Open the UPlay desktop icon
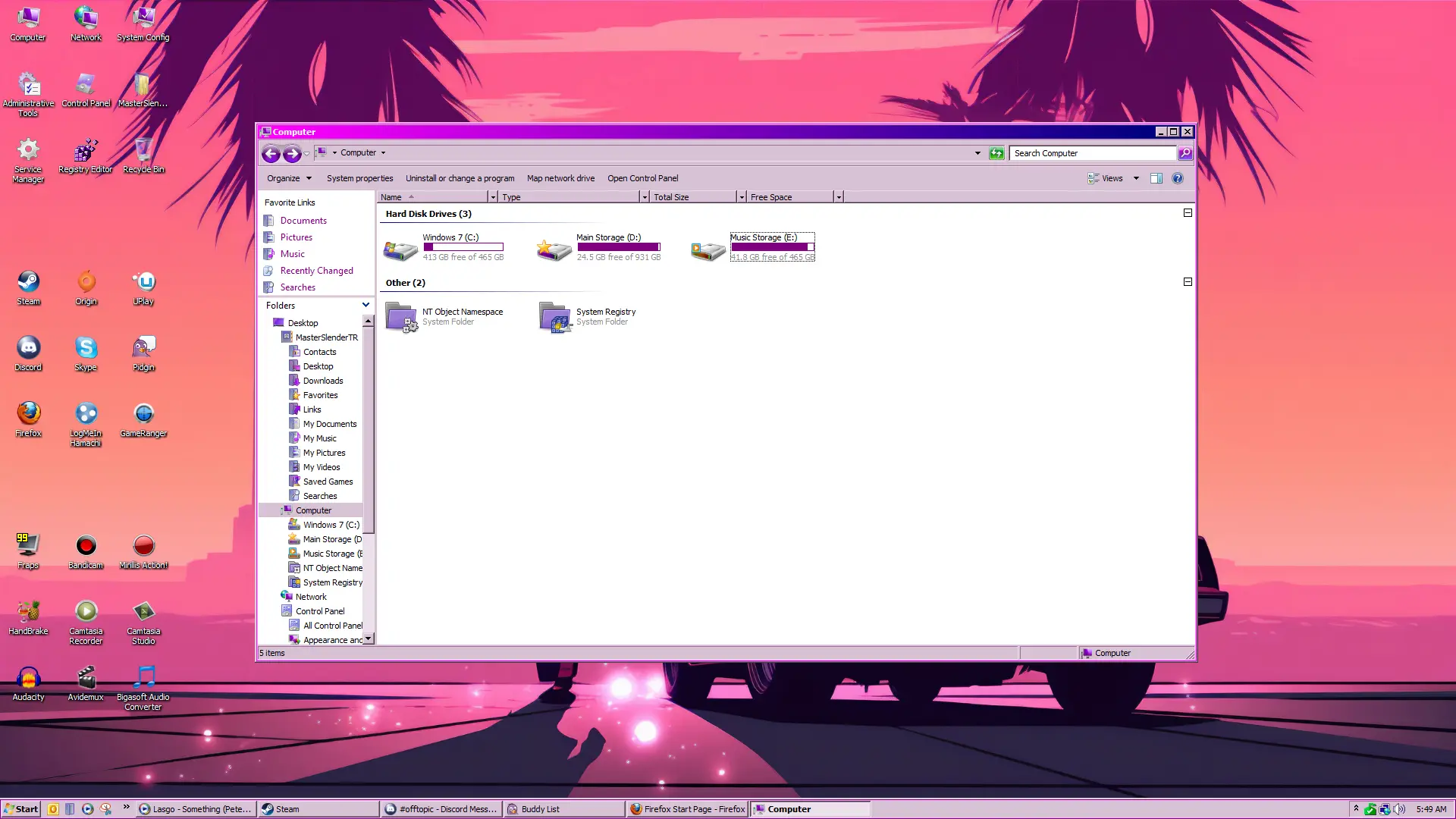The width and height of the screenshot is (1456, 819). [144, 282]
